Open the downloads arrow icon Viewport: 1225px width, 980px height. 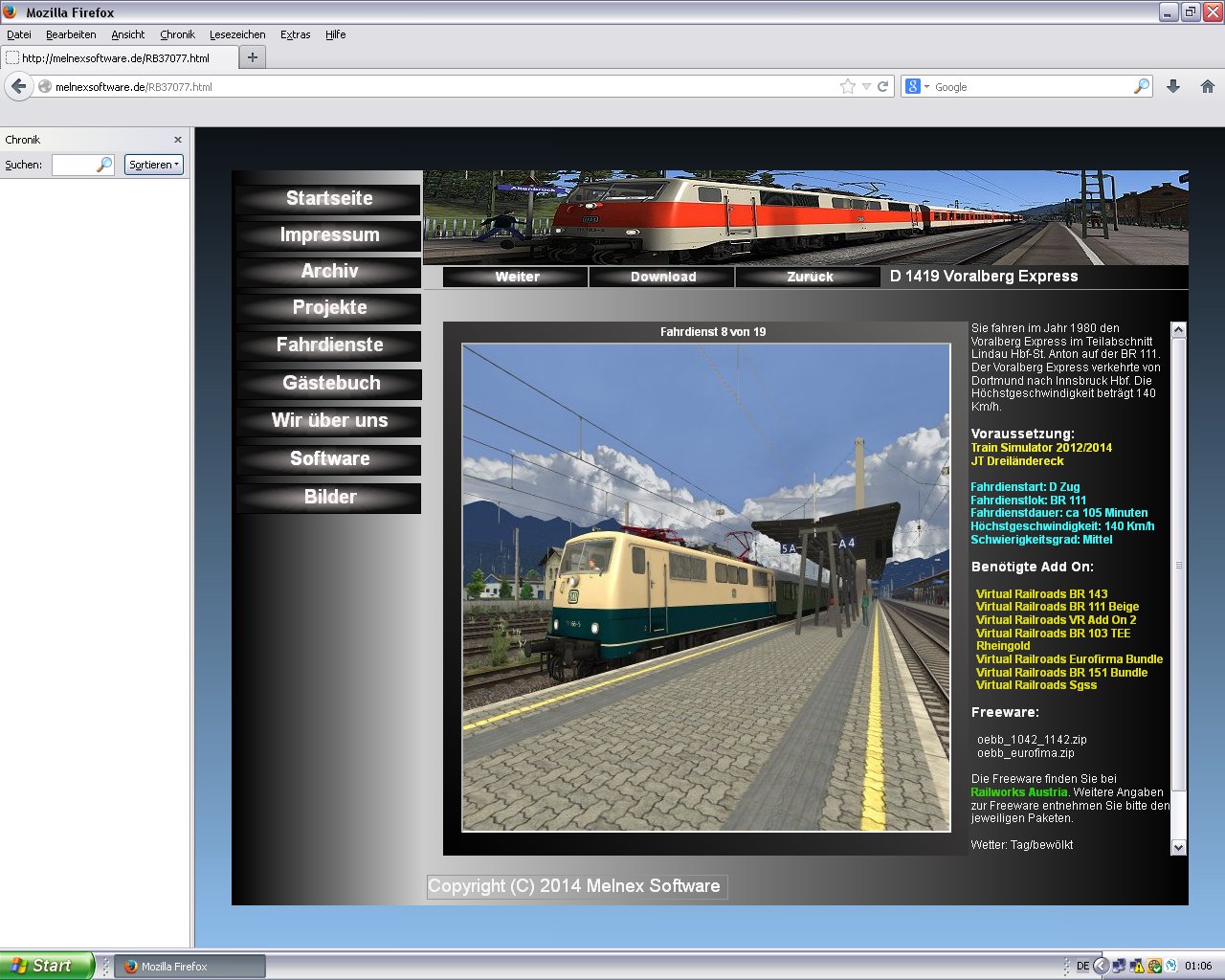tap(1173, 86)
